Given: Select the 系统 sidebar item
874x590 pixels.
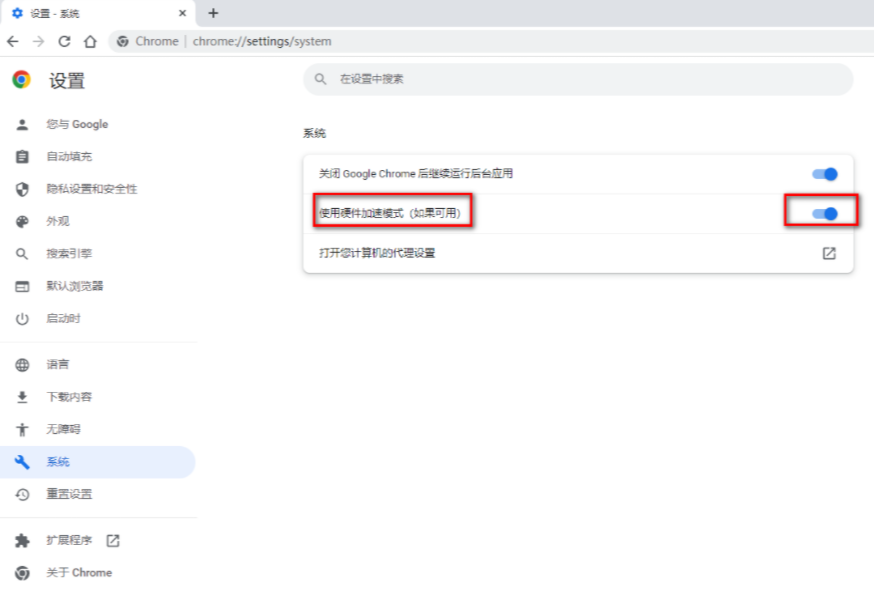Looking at the screenshot, I should tap(98, 462).
